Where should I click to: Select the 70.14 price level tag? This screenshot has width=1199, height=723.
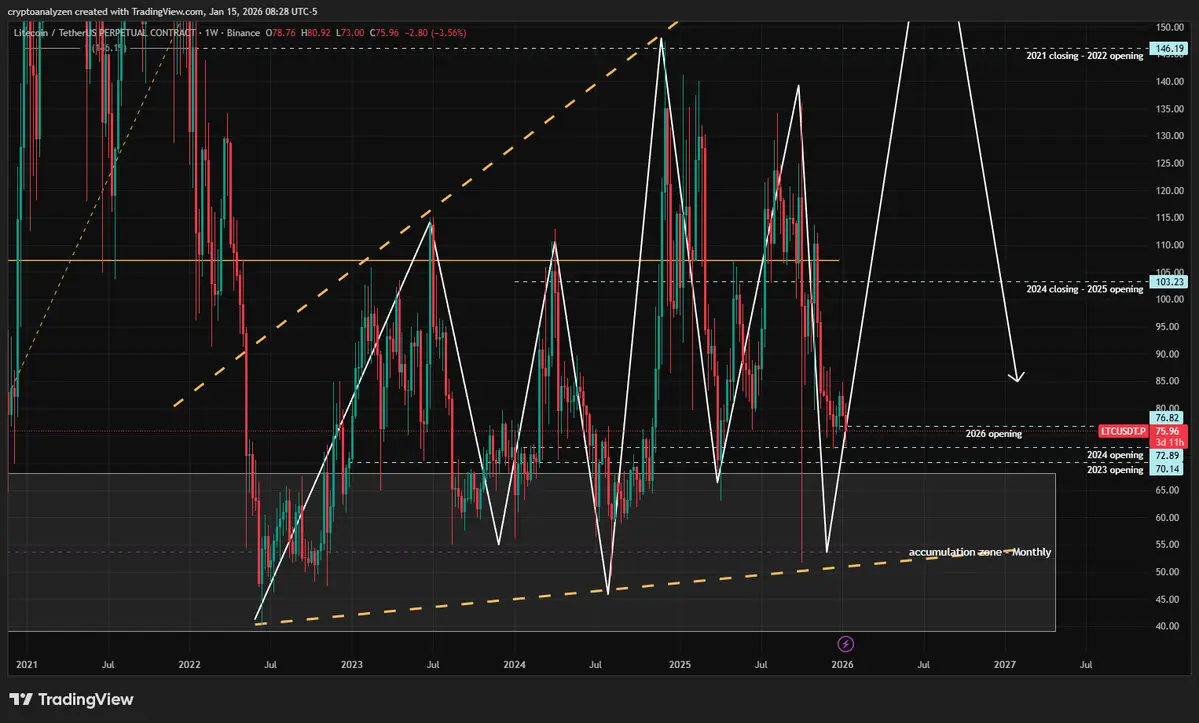(x=1167, y=469)
